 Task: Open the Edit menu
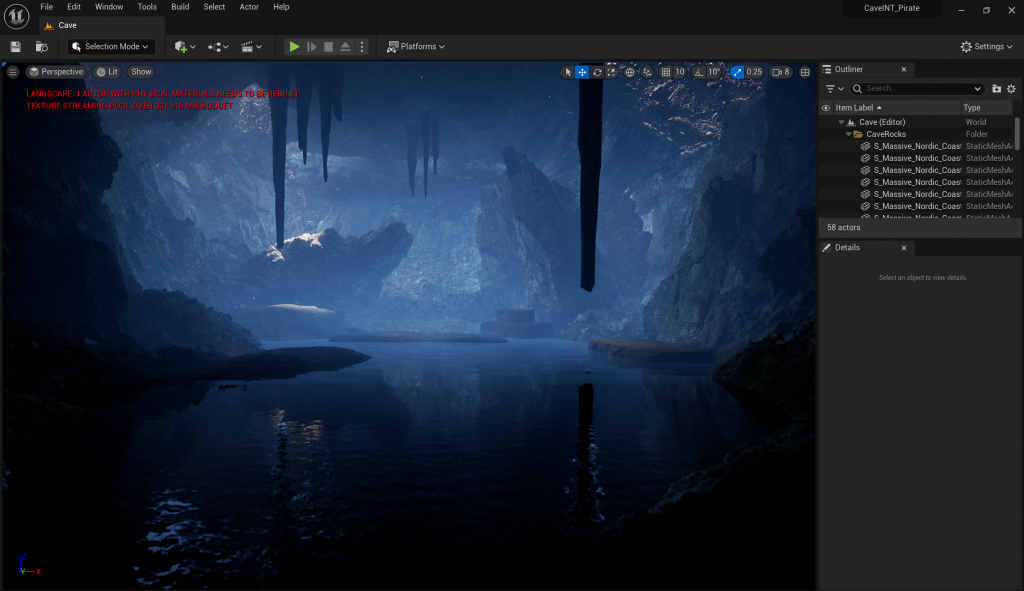coord(74,7)
